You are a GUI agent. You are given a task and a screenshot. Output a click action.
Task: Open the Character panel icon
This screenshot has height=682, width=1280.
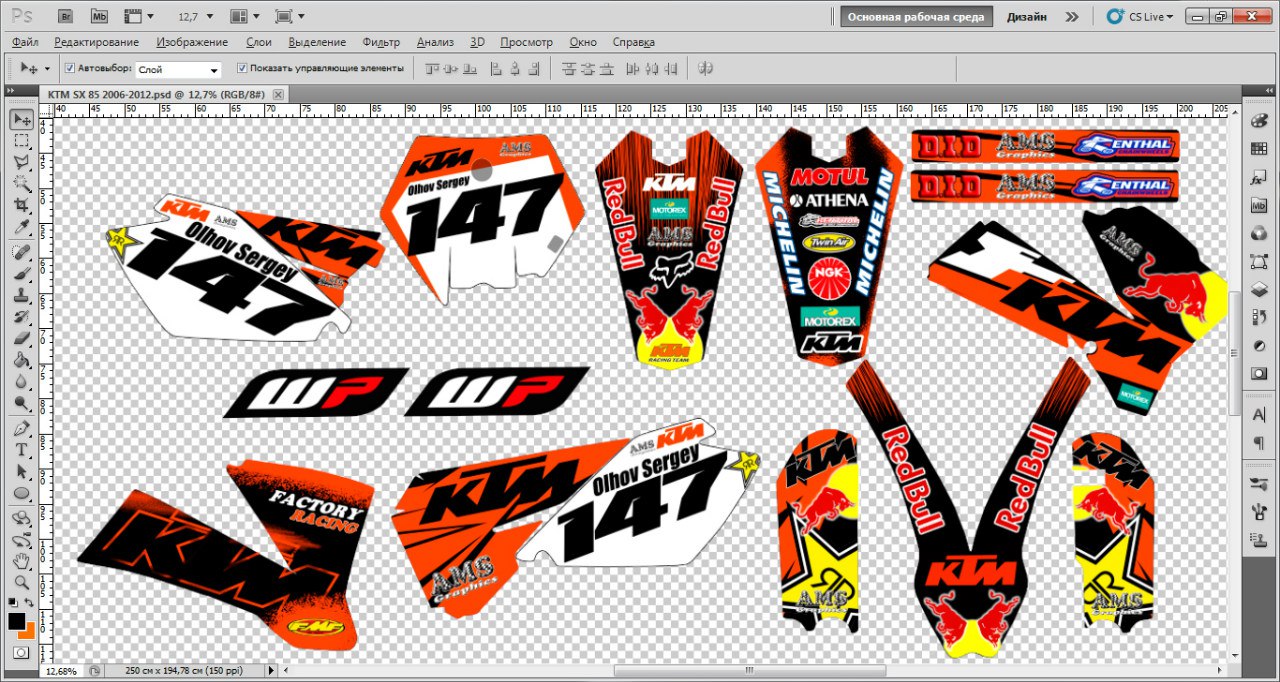click(1259, 414)
